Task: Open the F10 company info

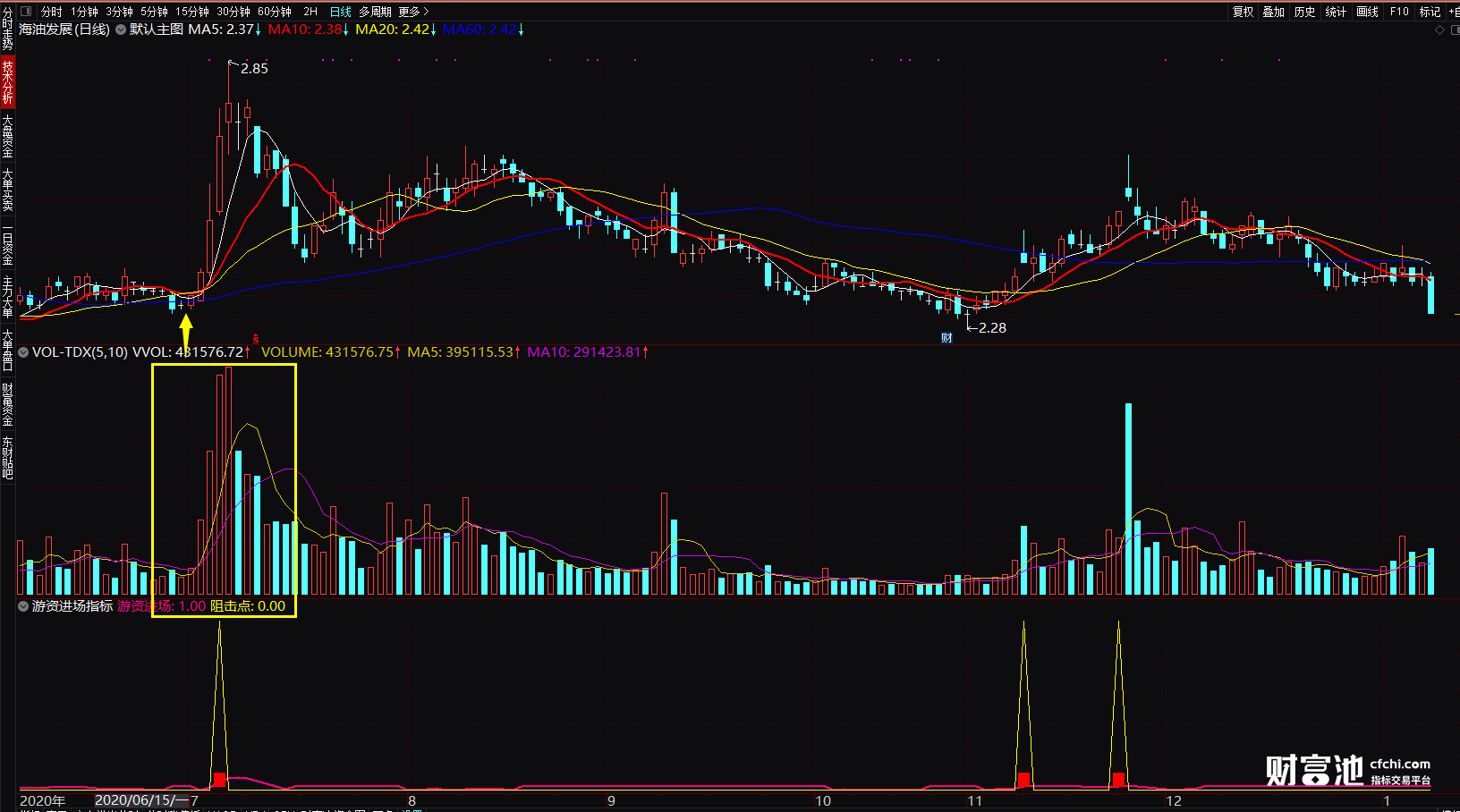Action: (1399, 12)
